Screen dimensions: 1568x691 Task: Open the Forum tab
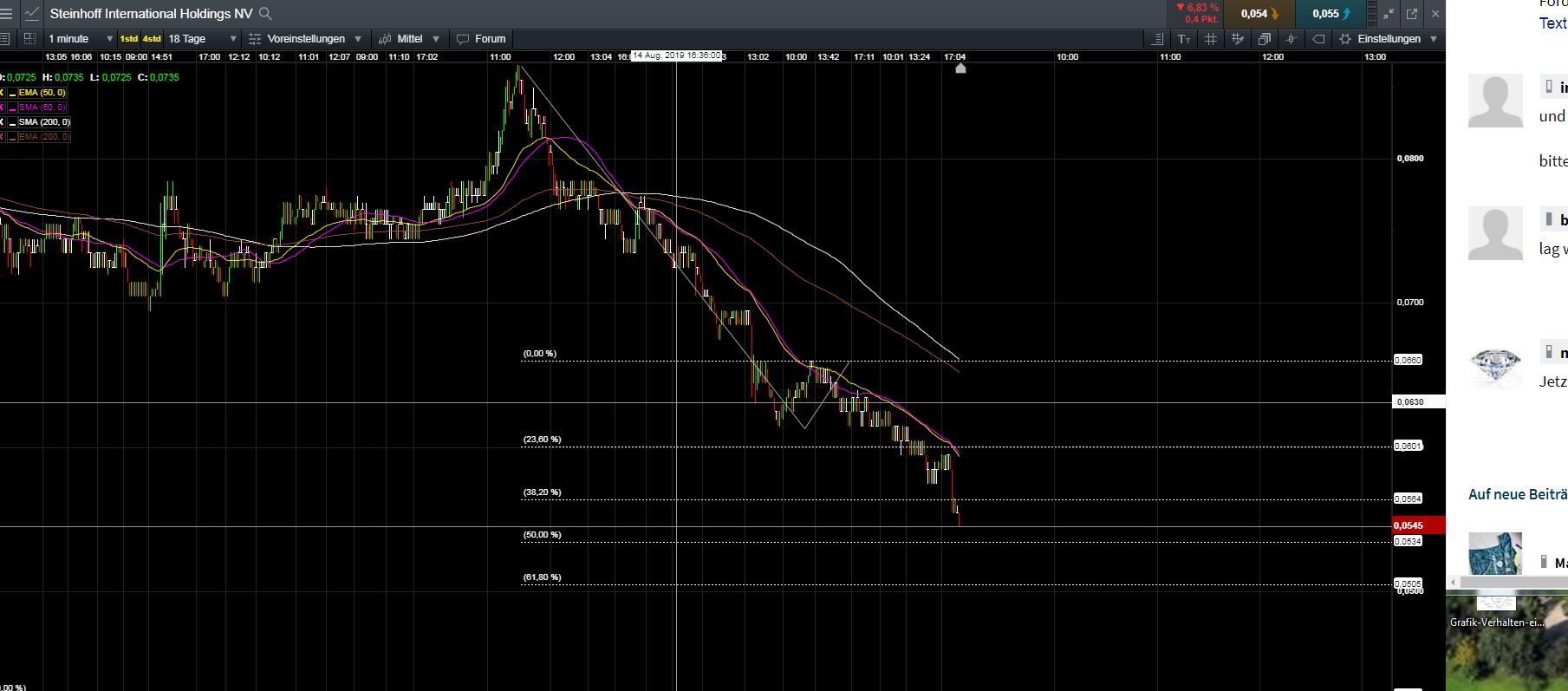(481, 39)
